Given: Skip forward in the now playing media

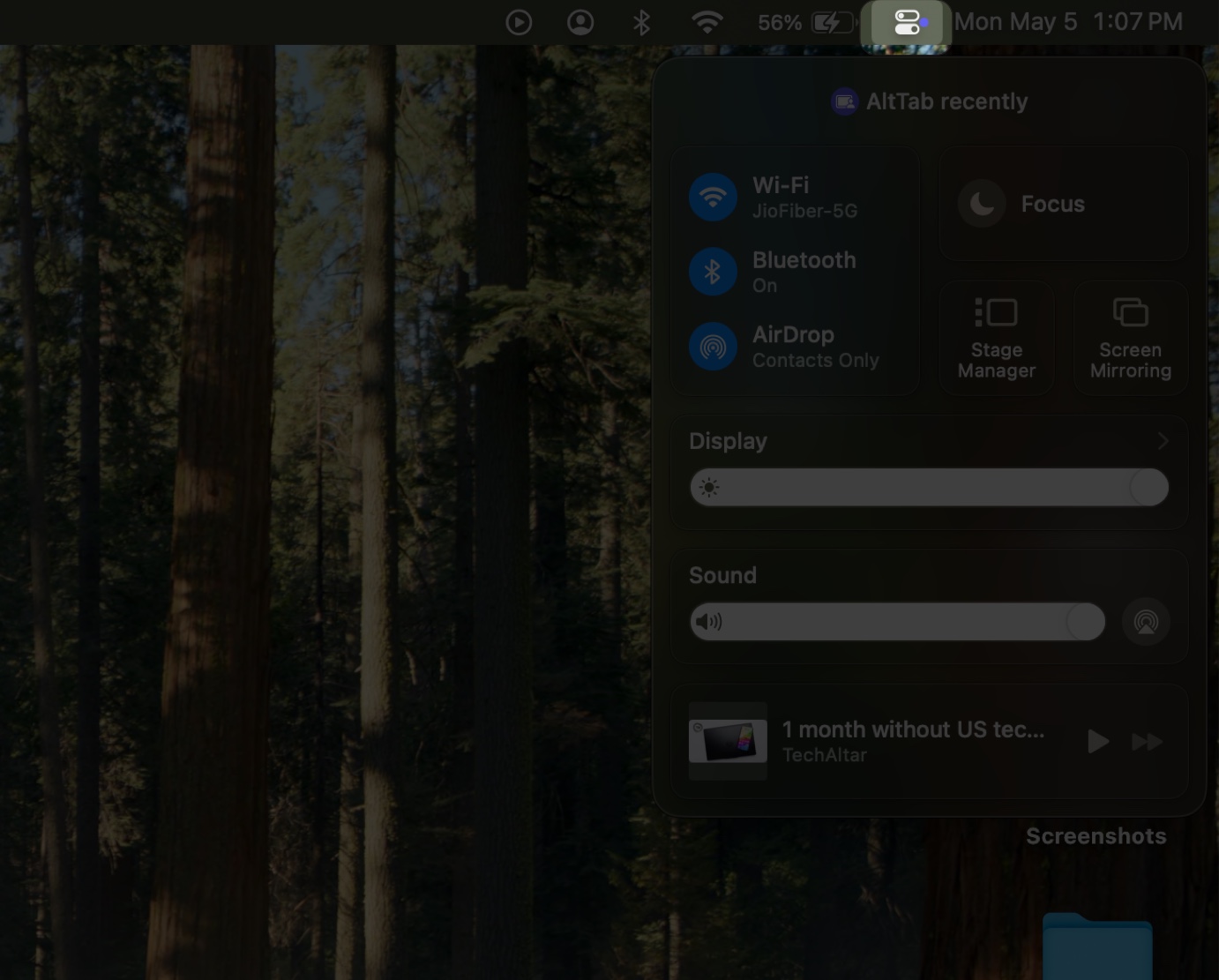Looking at the screenshot, I should (1147, 741).
